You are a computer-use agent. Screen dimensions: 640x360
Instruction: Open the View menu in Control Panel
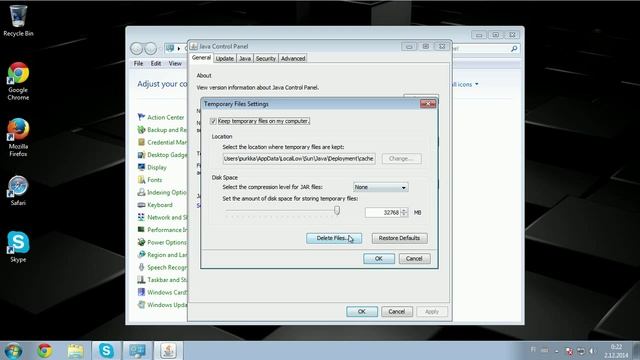pyautogui.click(x=175, y=64)
